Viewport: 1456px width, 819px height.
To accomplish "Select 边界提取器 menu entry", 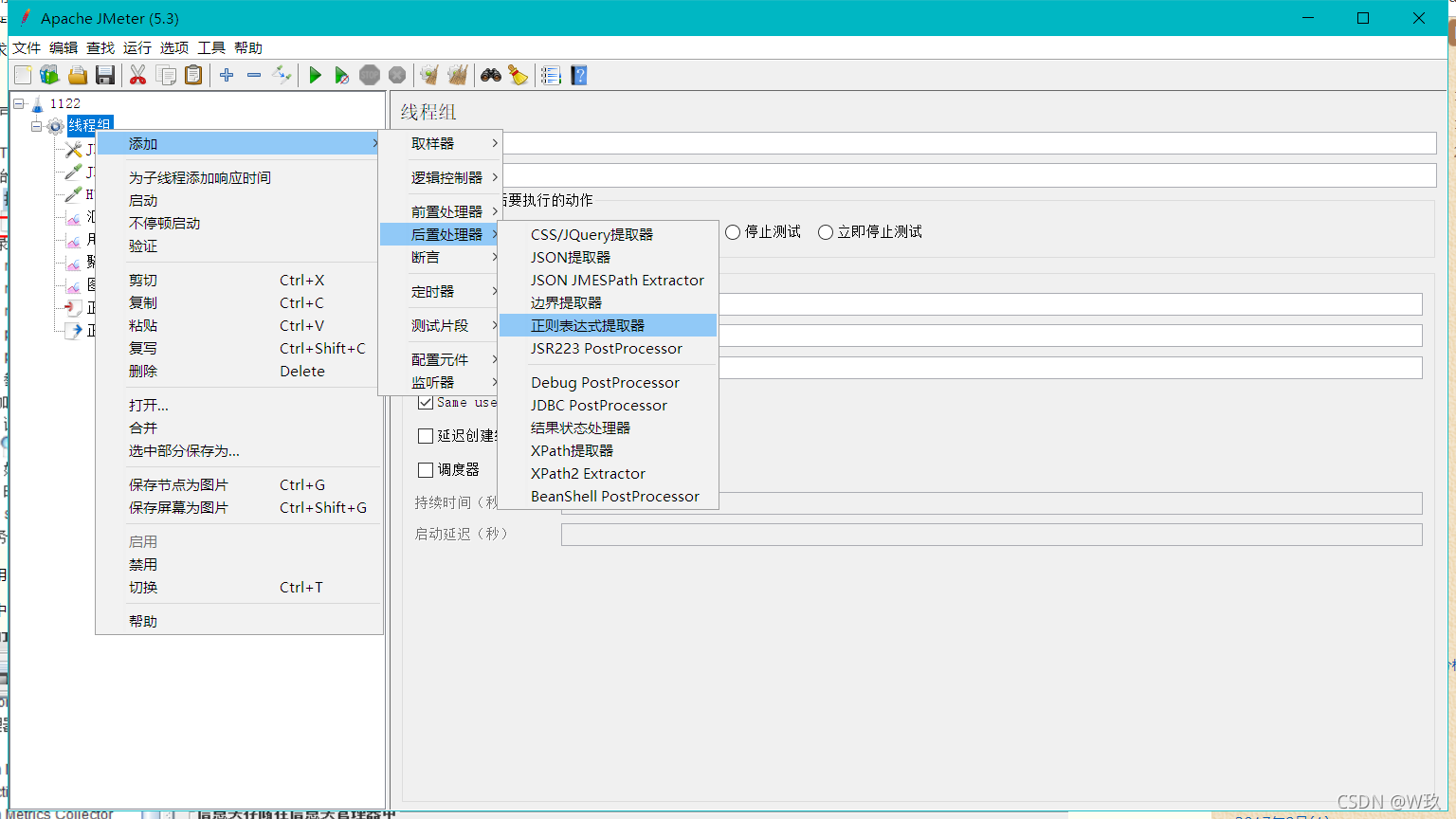I will [608, 302].
